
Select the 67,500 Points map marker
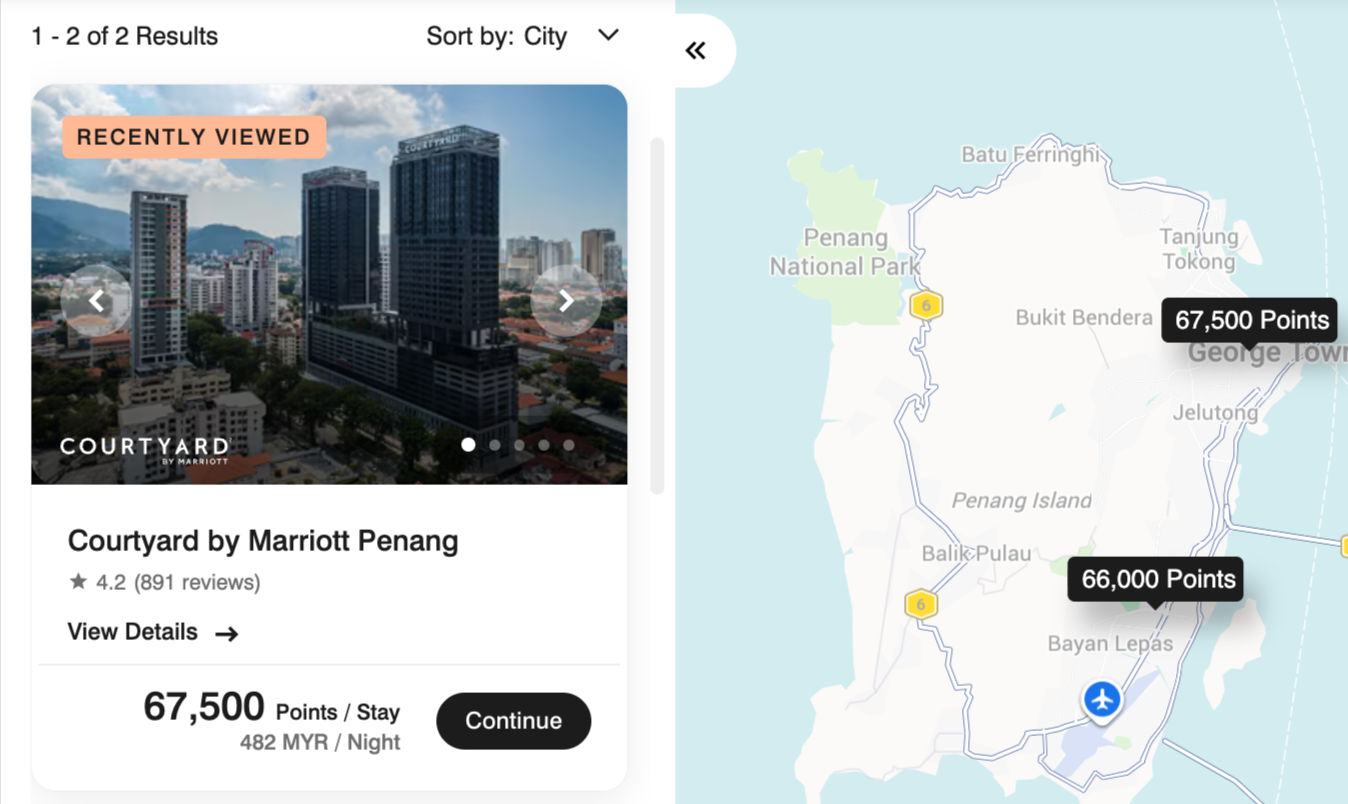click(1251, 320)
